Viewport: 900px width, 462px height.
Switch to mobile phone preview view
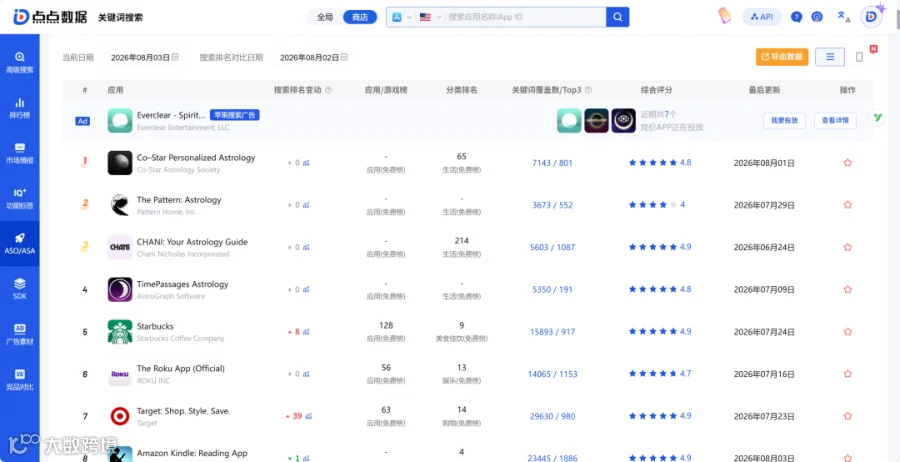(859, 57)
